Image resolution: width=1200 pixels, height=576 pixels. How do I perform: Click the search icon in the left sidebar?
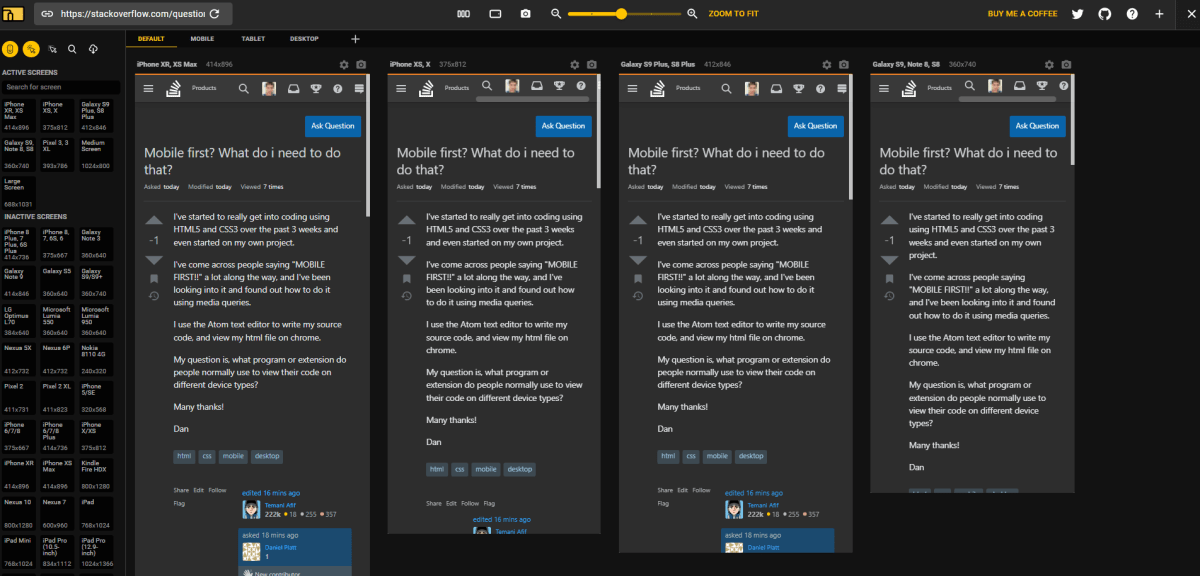tap(71, 48)
